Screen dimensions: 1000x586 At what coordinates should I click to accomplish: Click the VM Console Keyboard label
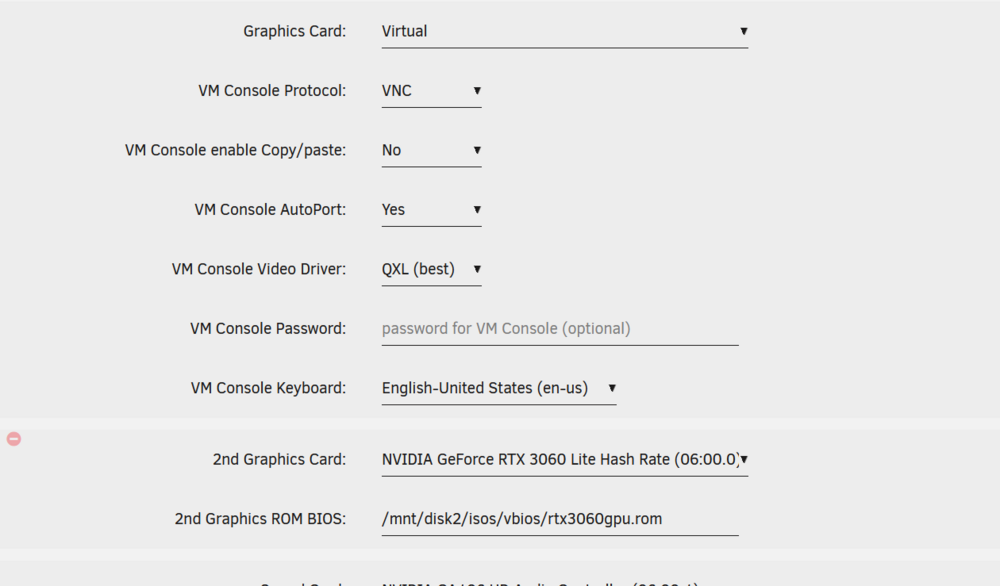click(x=268, y=388)
